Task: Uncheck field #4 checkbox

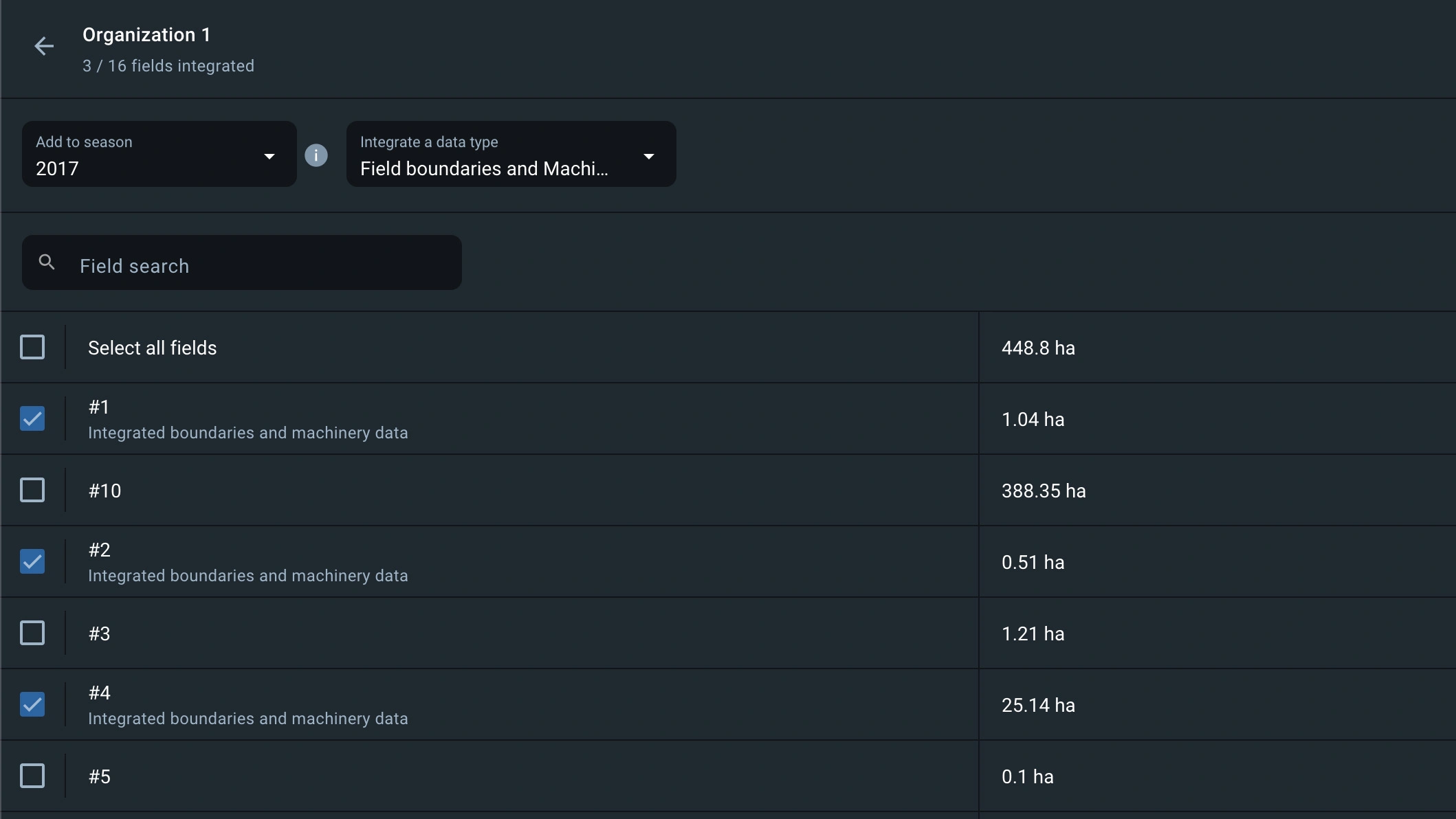Action: pos(32,705)
